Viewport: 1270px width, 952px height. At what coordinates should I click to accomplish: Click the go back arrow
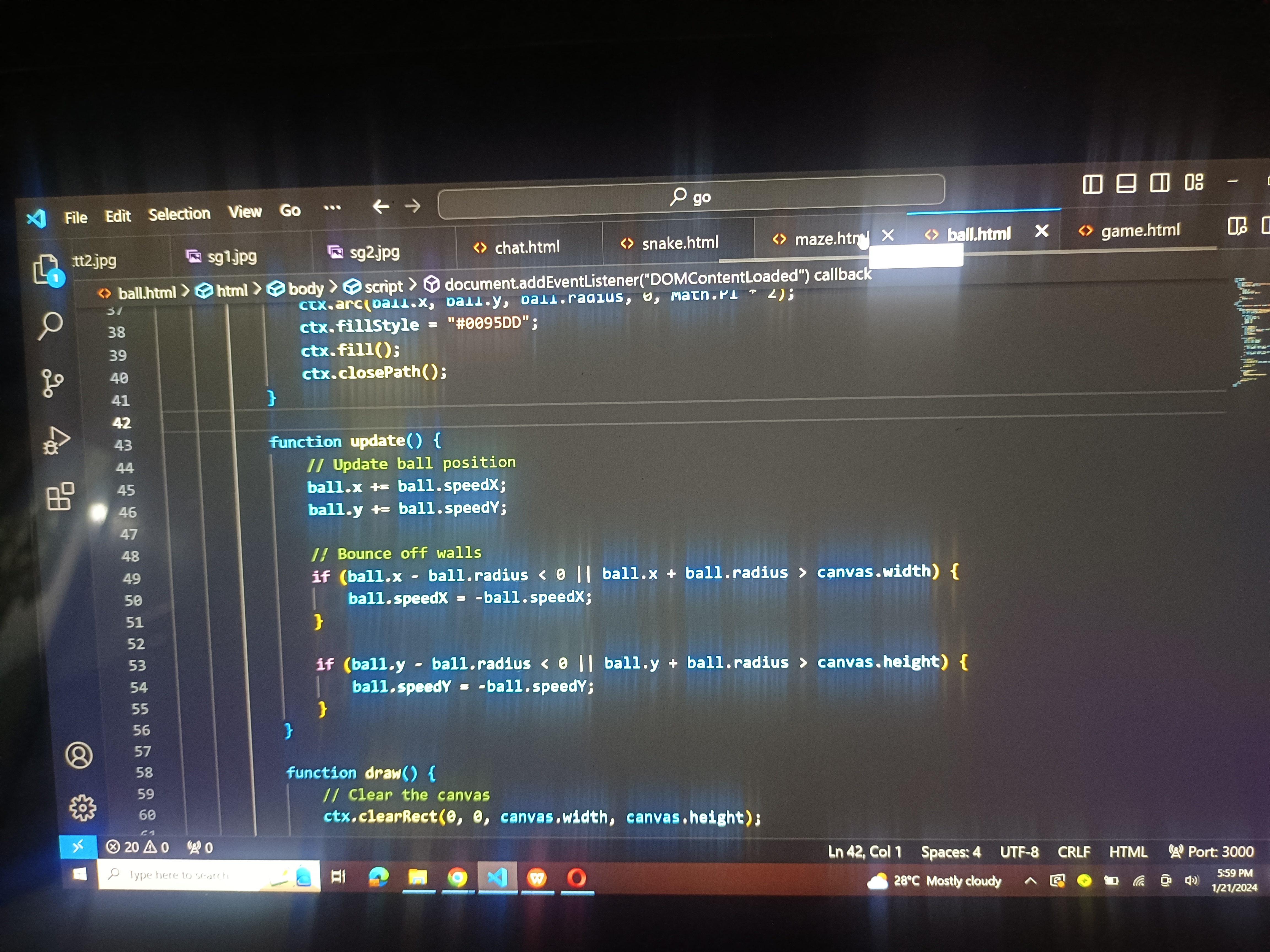pos(381,207)
